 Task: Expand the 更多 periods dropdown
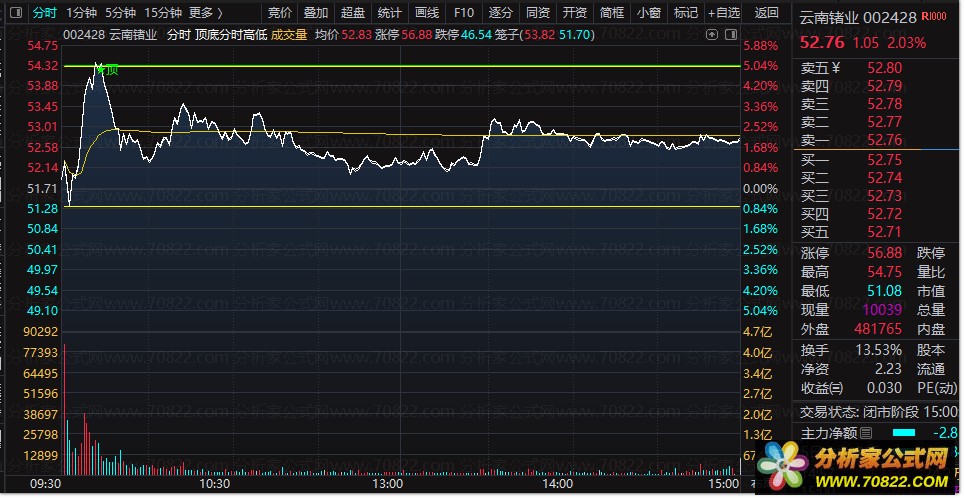click(205, 13)
